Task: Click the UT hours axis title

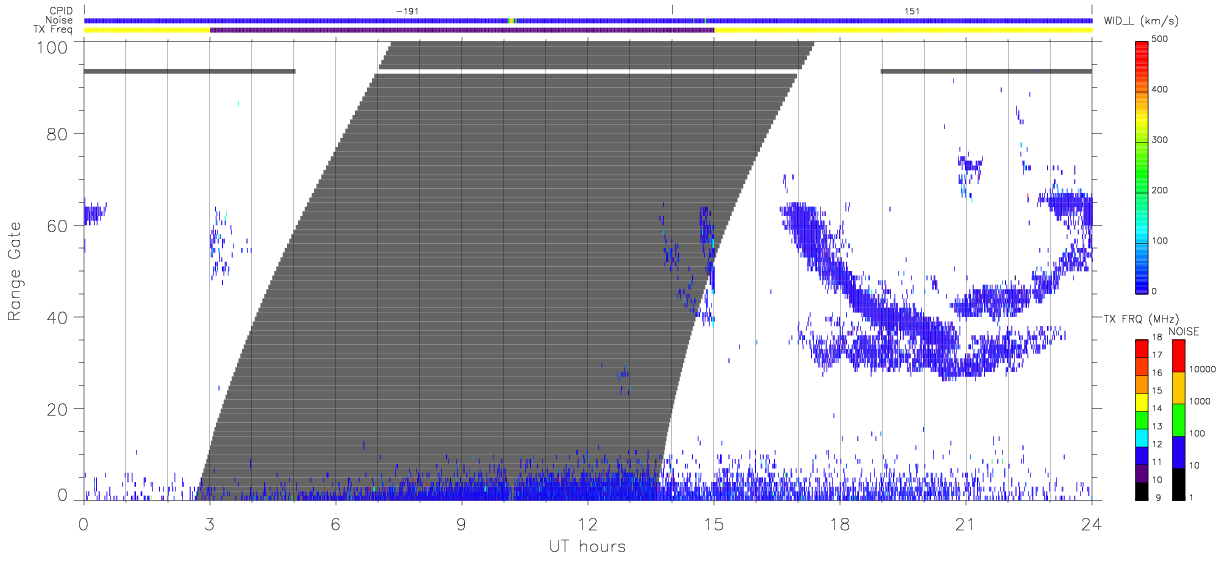Action: pos(587,546)
